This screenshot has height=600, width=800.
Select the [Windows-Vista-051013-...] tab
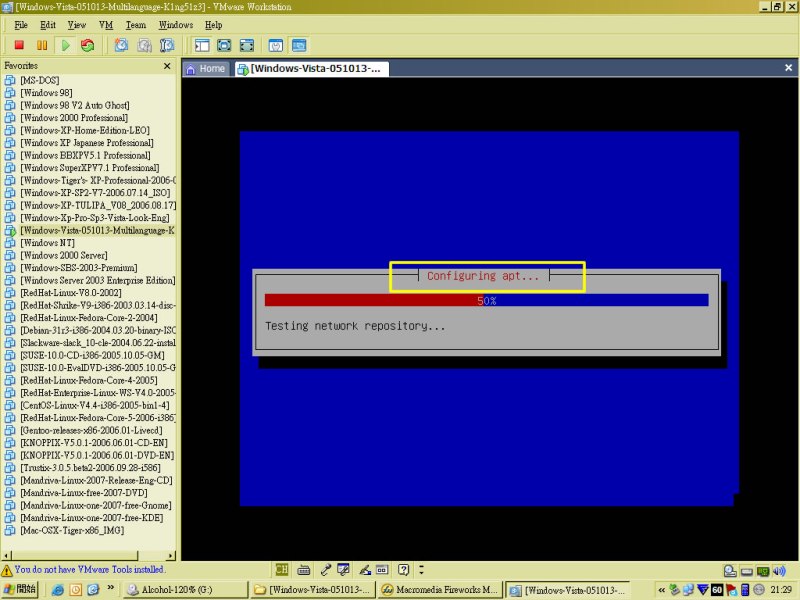(312, 68)
